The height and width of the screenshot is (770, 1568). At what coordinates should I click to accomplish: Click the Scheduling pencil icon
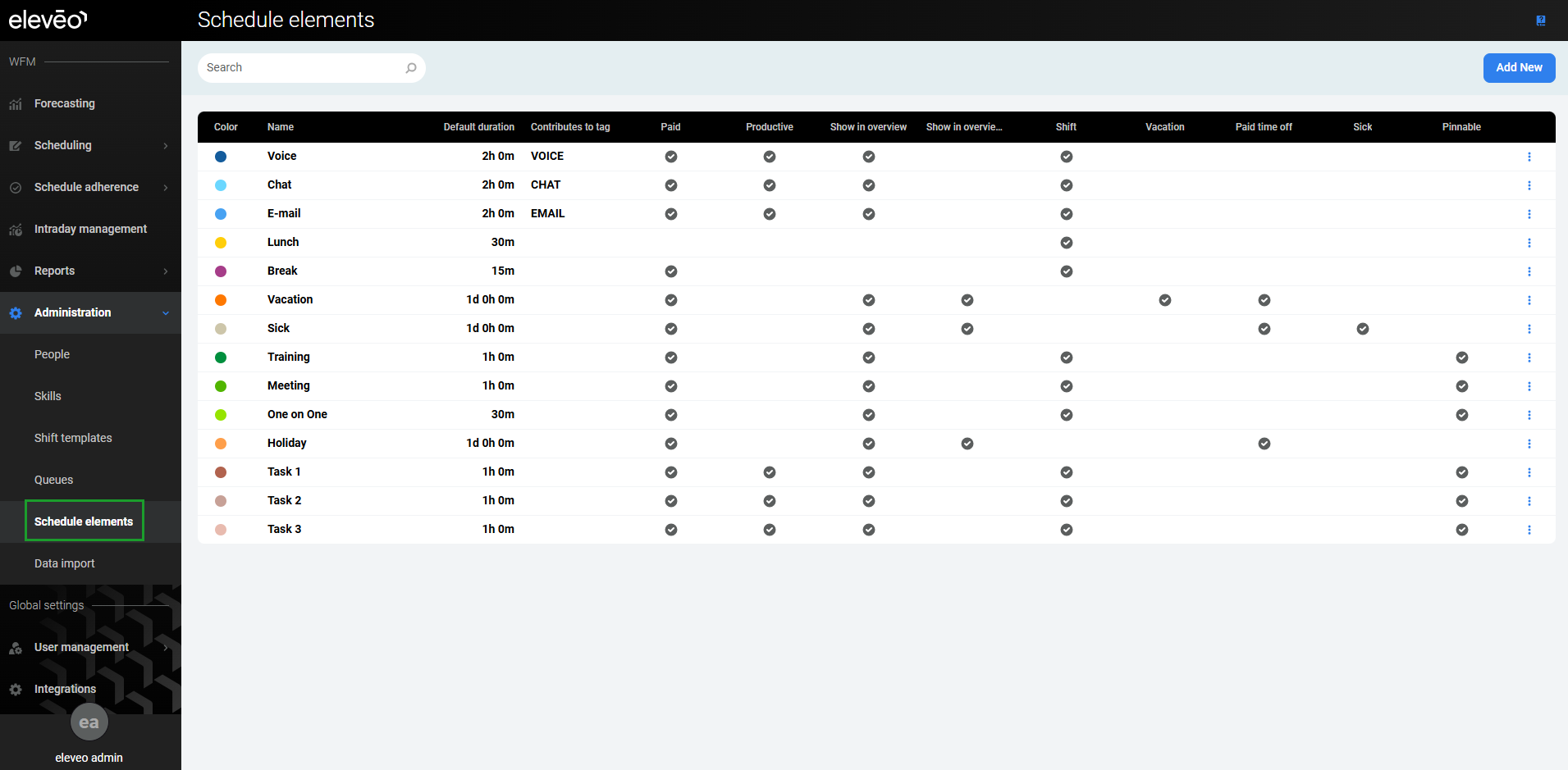tap(16, 146)
